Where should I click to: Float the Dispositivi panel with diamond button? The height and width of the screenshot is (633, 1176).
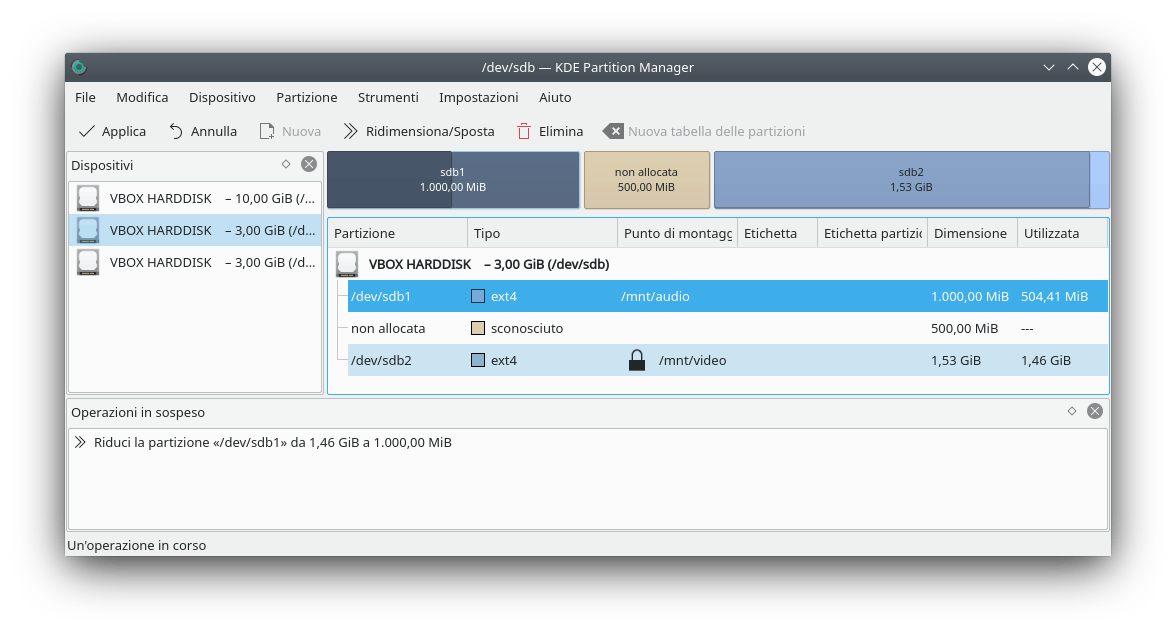286,164
